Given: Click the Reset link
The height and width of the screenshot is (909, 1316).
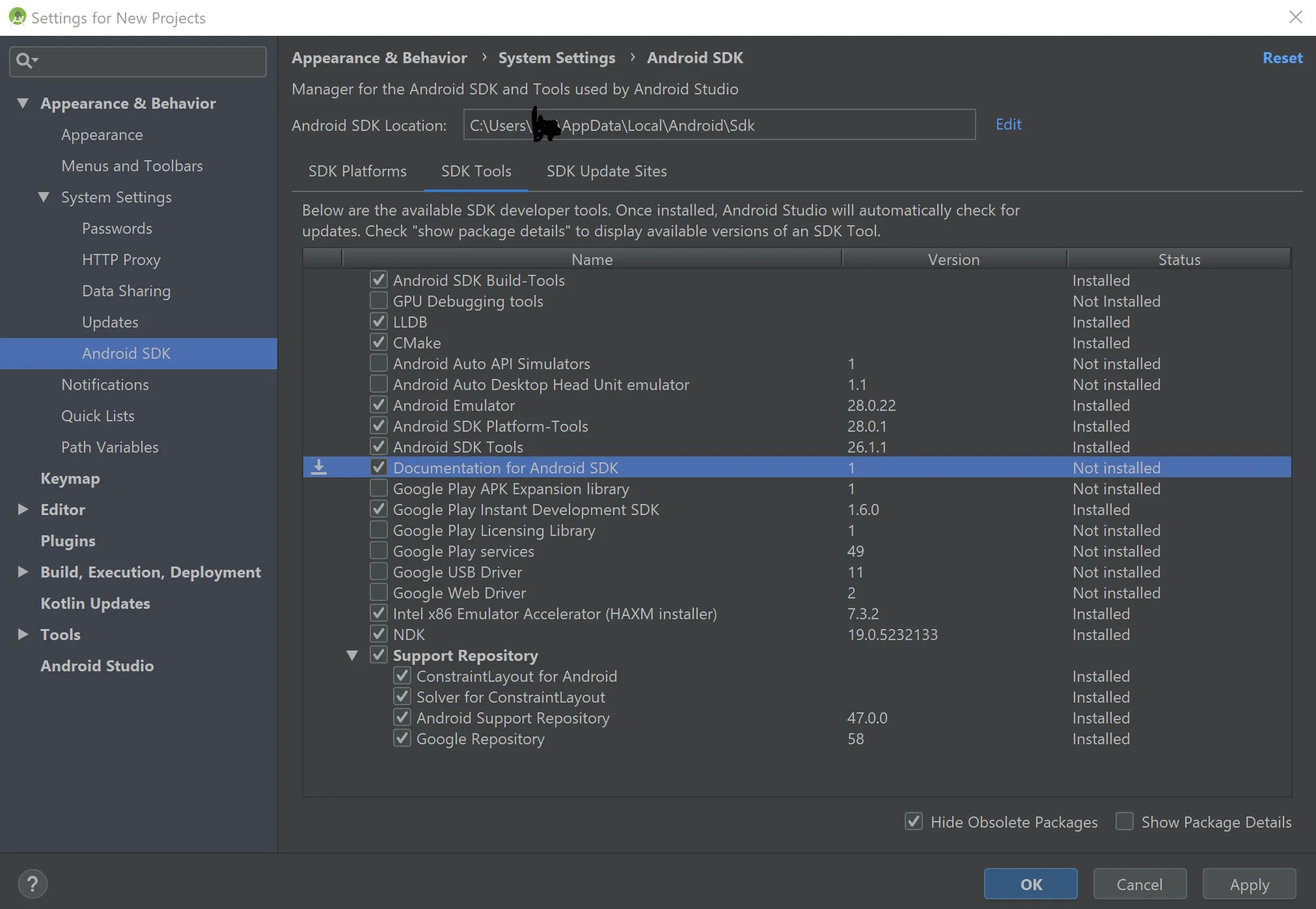Looking at the screenshot, I should click(1282, 58).
